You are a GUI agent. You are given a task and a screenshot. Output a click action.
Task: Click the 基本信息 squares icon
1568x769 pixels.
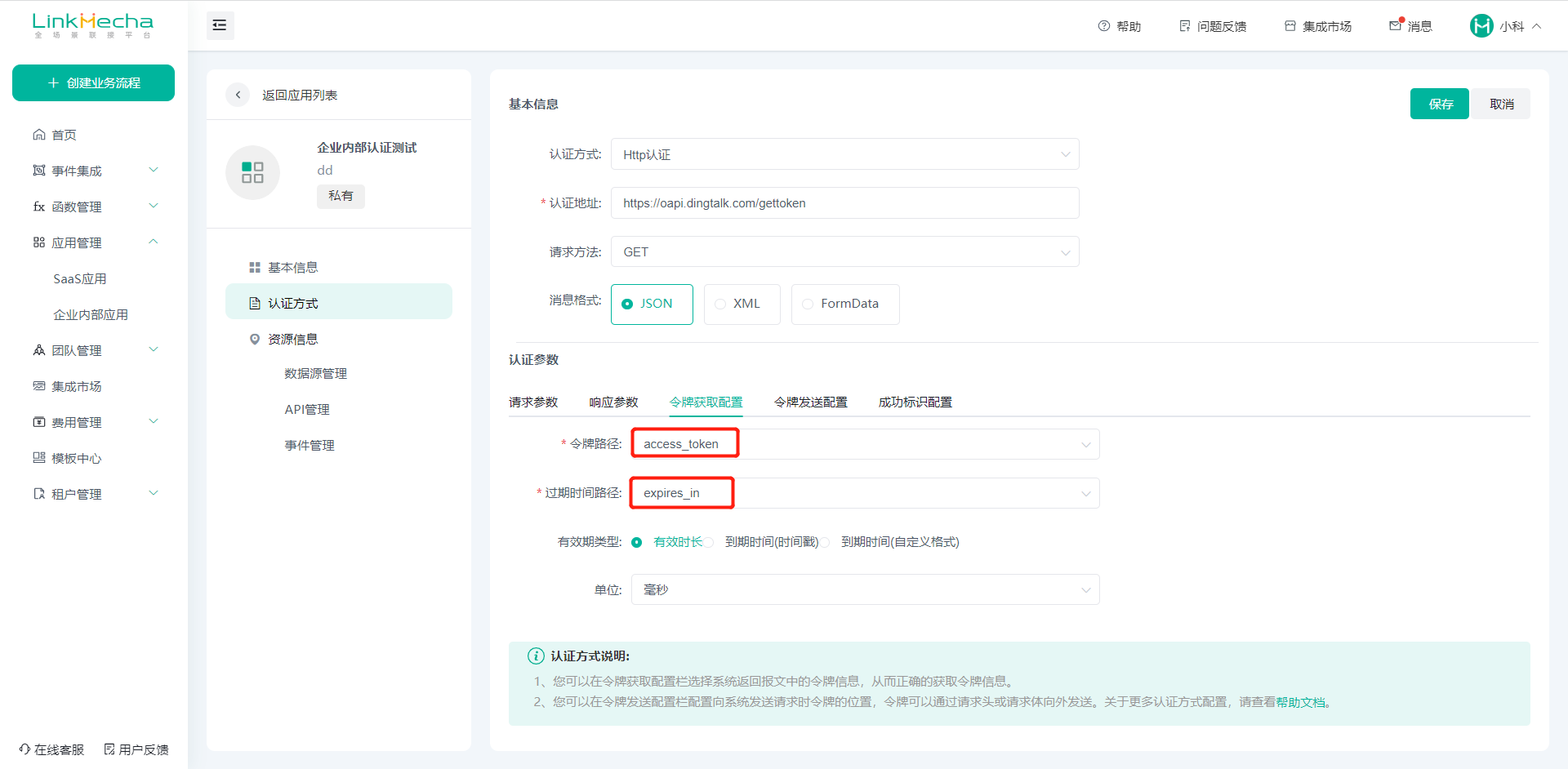[x=255, y=268]
